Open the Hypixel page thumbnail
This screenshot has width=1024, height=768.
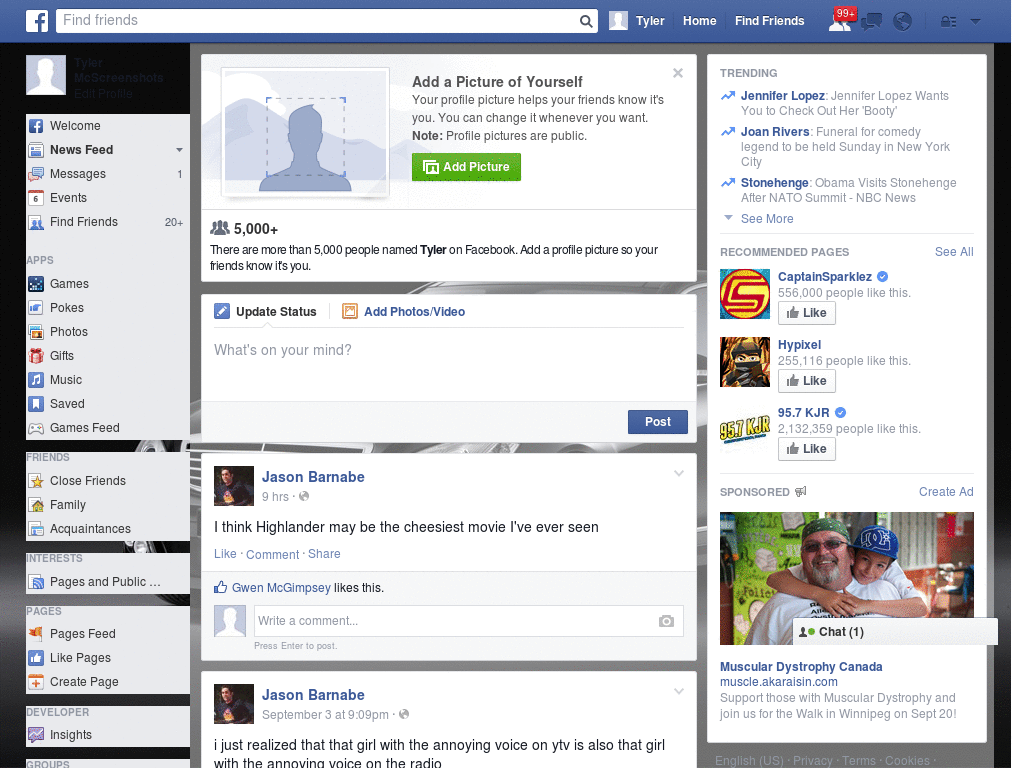click(745, 362)
